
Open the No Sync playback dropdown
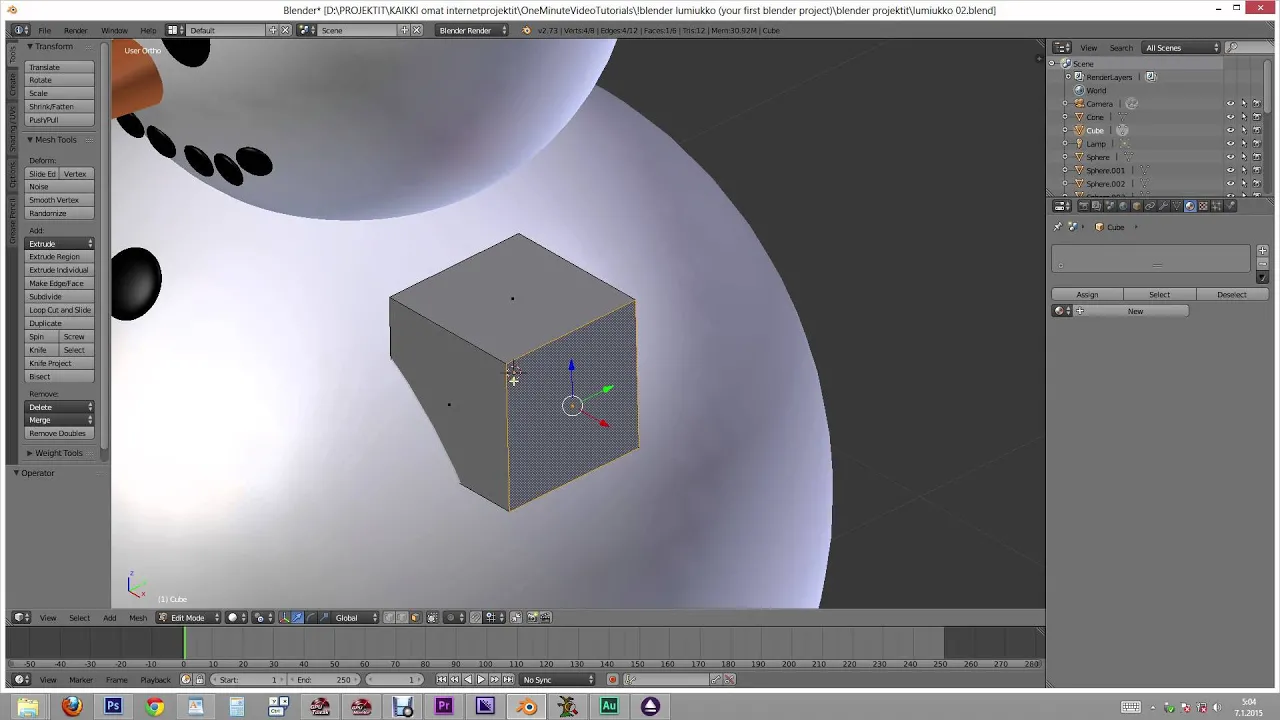pyautogui.click(x=558, y=680)
